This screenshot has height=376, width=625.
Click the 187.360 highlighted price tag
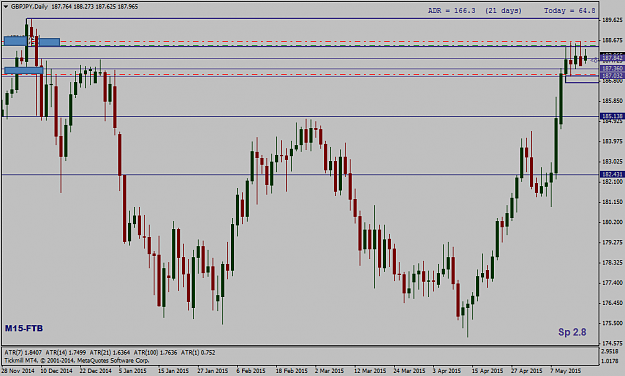tap(612, 69)
